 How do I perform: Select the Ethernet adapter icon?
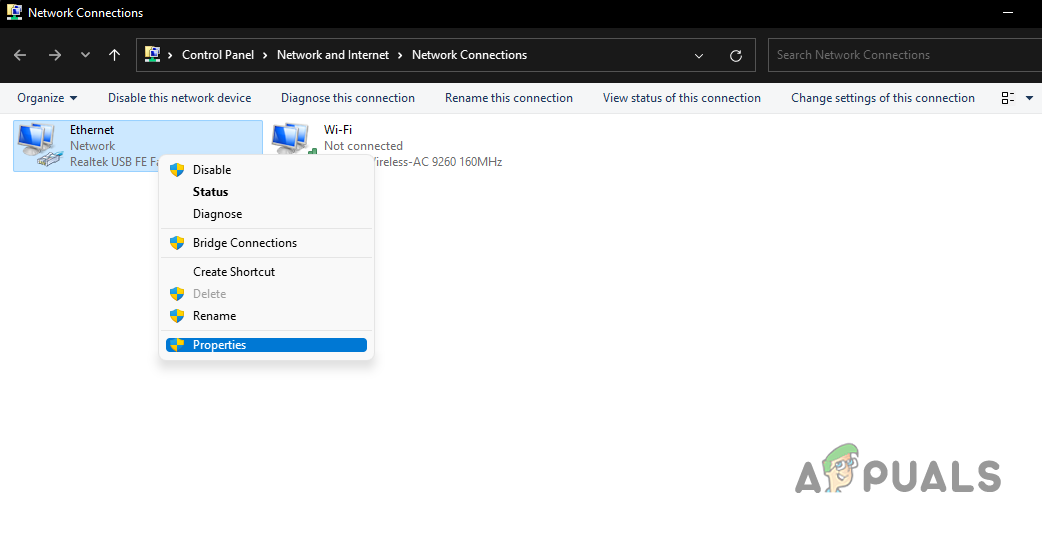click(39, 143)
